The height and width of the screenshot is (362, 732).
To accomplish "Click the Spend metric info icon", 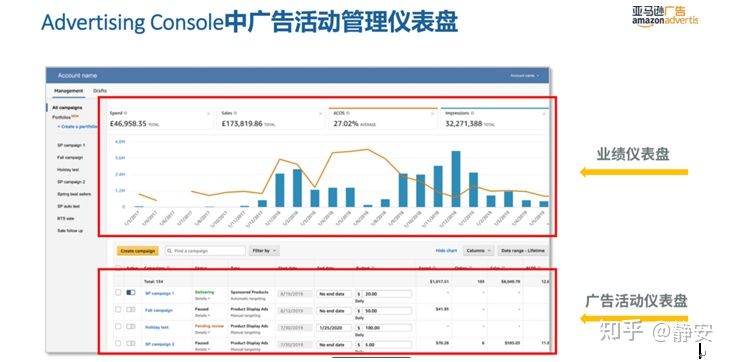I will [x=126, y=113].
